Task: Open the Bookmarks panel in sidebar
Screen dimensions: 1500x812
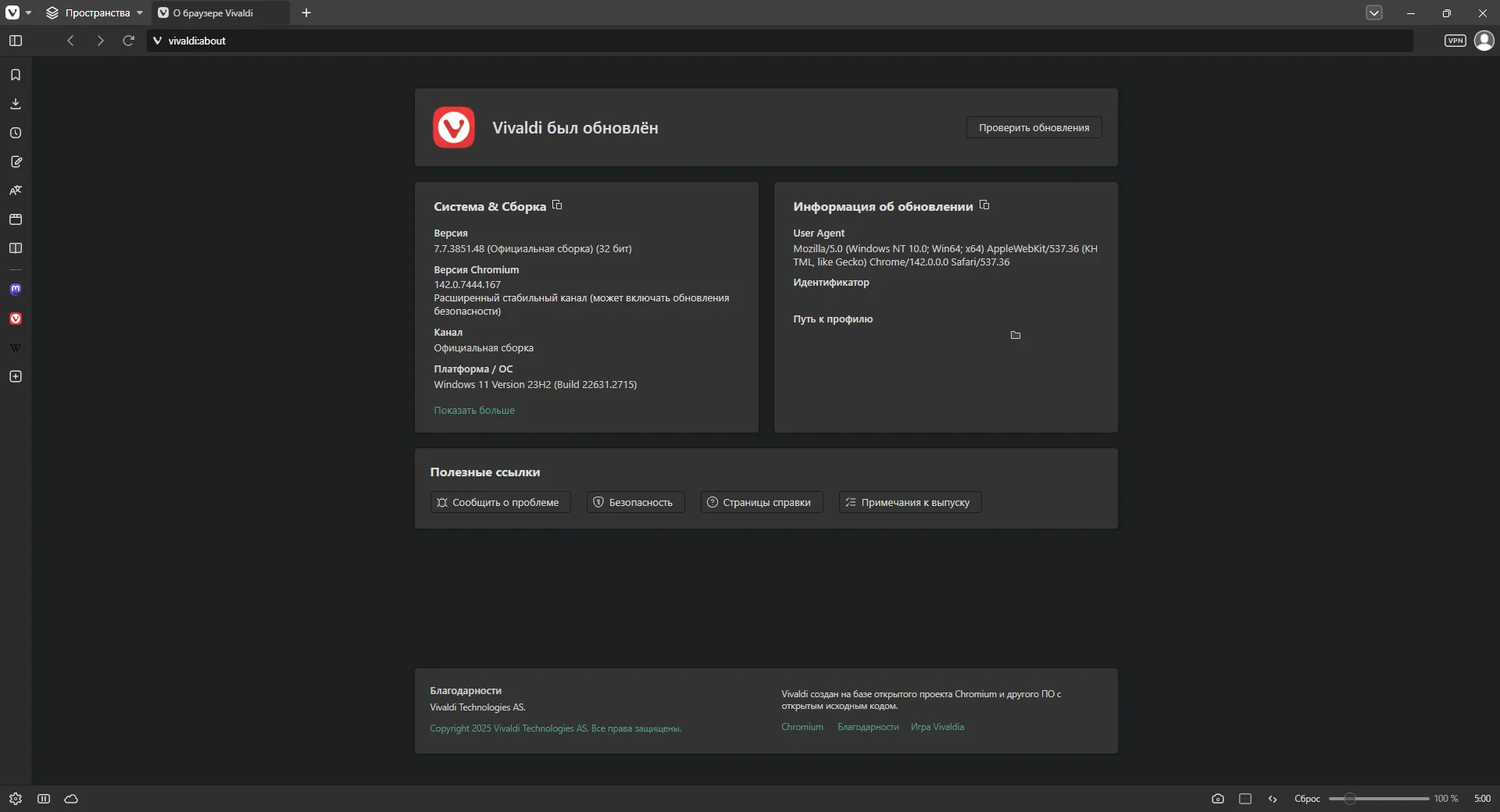Action: point(16,75)
